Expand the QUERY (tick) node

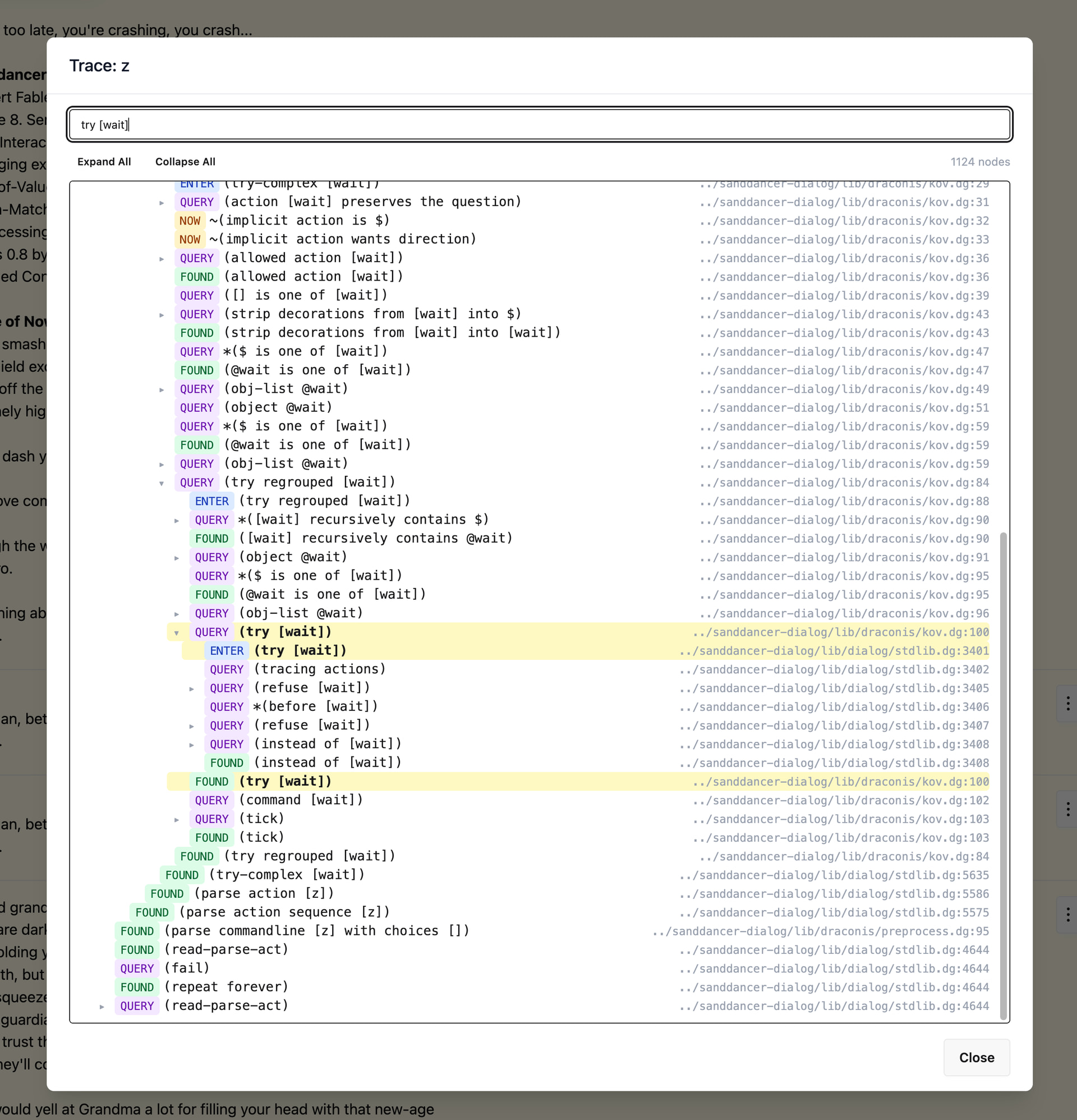[x=177, y=819]
